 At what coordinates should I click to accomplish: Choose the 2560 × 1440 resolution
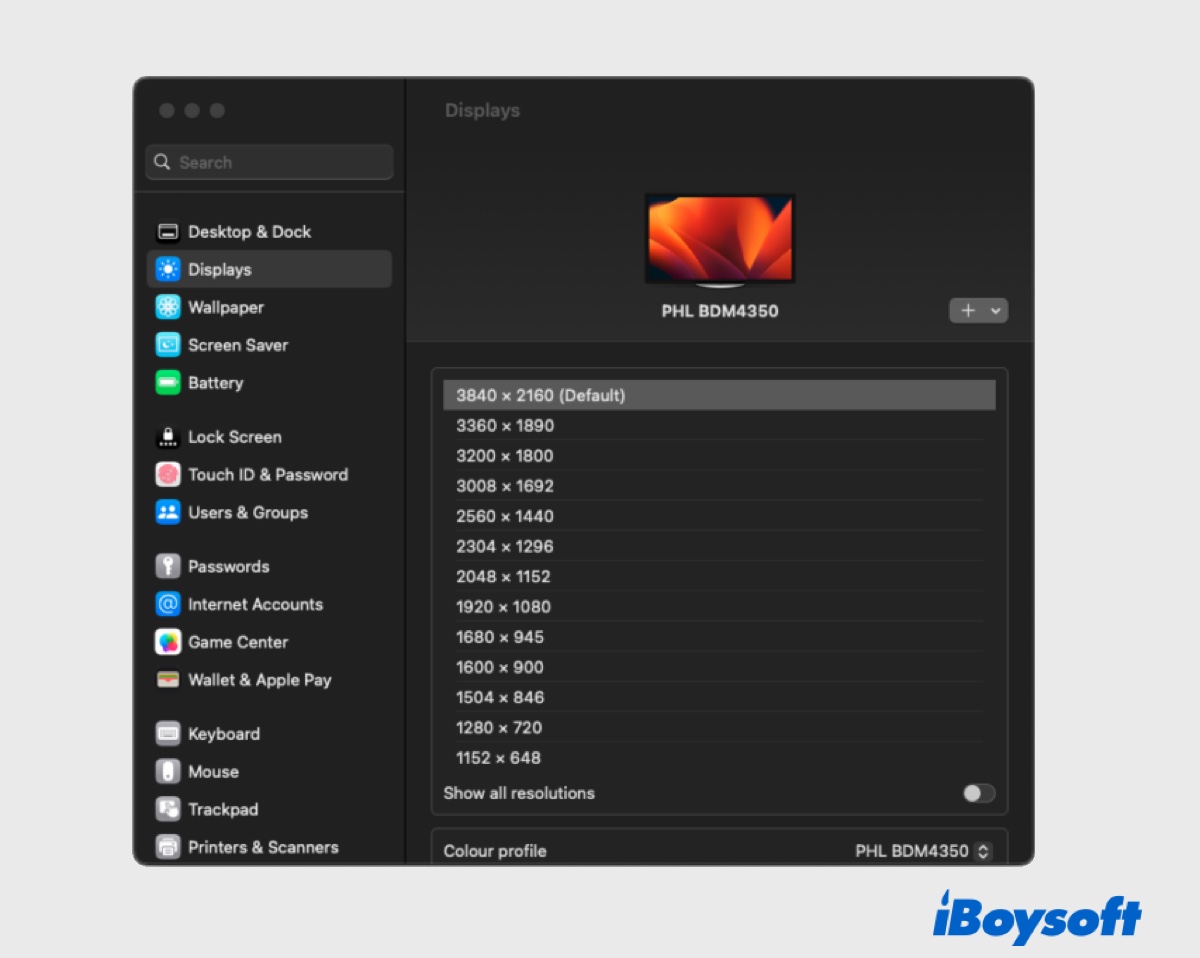(719, 516)
